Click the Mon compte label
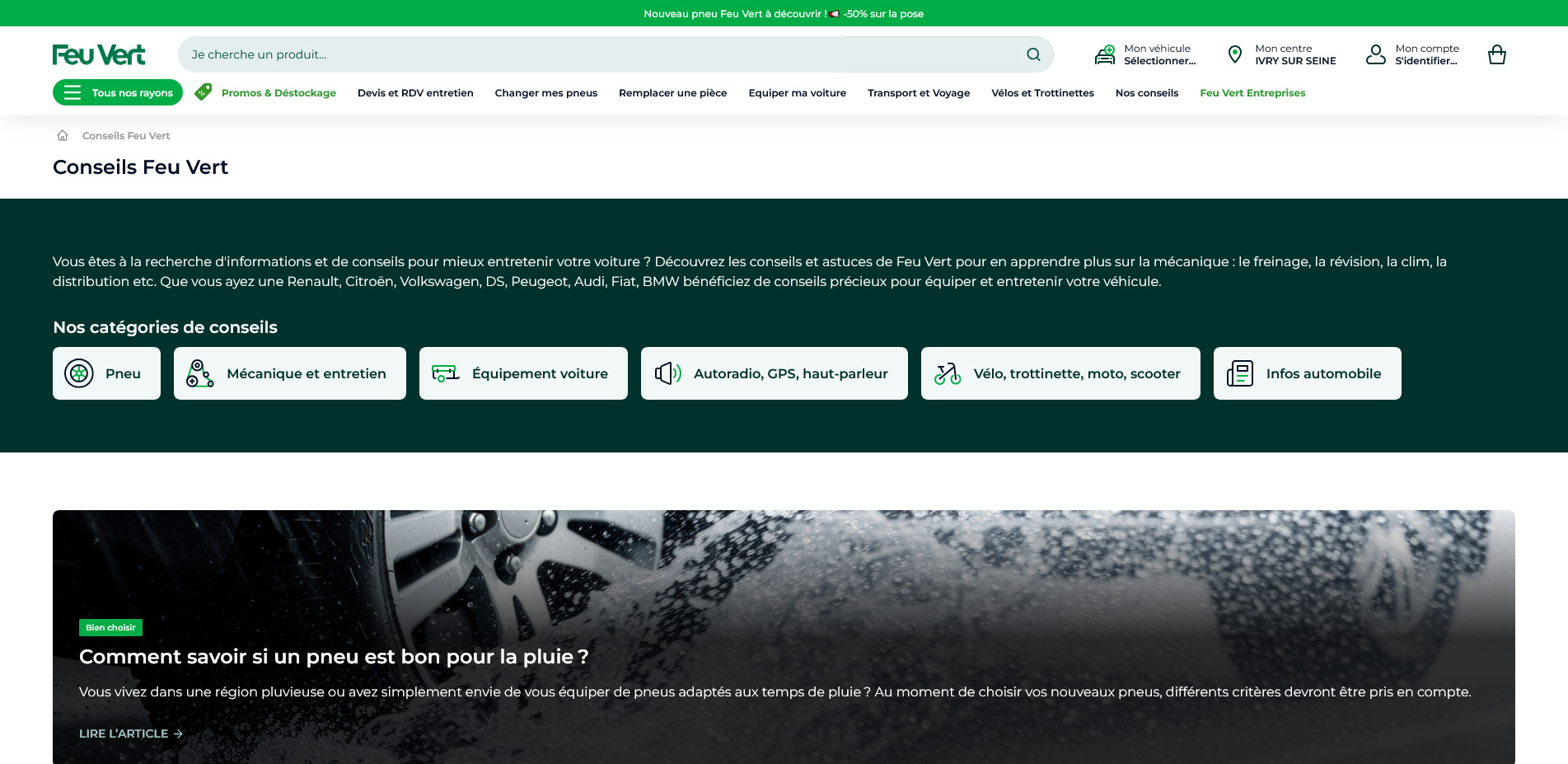Viewport: 1568px width, 764px height. pyautogui.click(x=1427, y=49)
